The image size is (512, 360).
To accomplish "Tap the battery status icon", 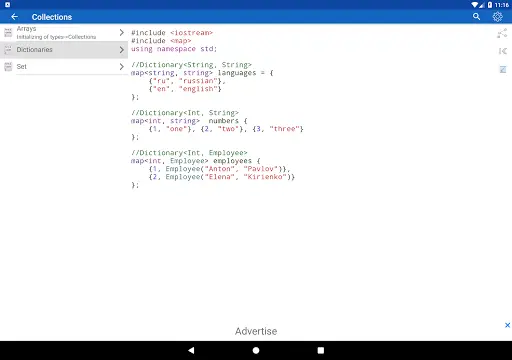I will [490, 5].
